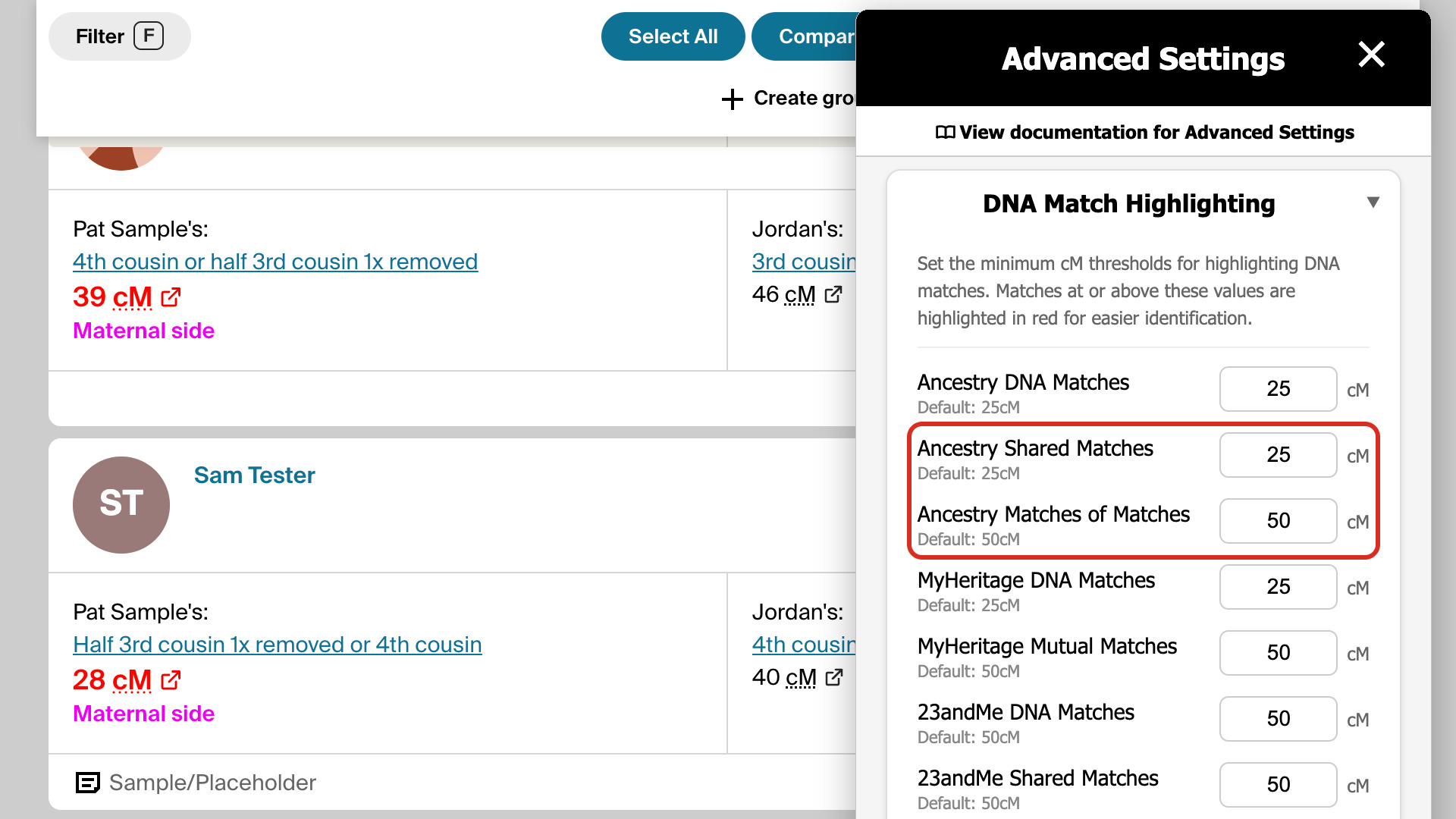Open the Filter button

(120, 36)
